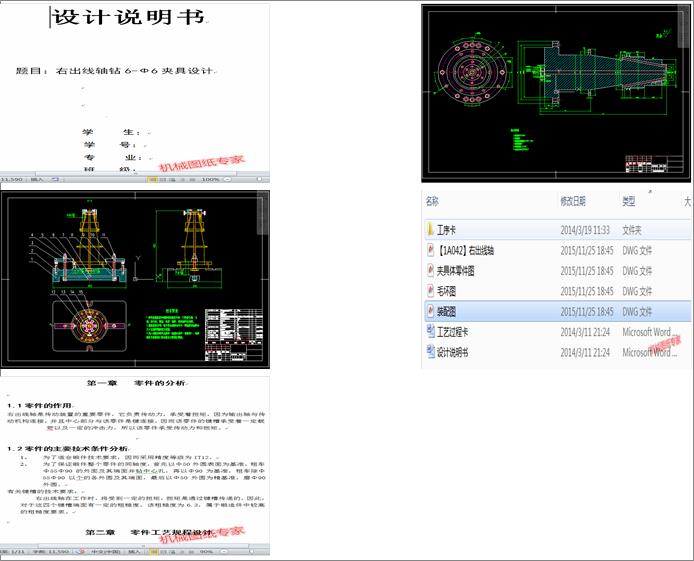Image resolution: width=694 pixels, height=561 pixels.
Task: Sort files by 类型 column header
Action: point(628,201)
